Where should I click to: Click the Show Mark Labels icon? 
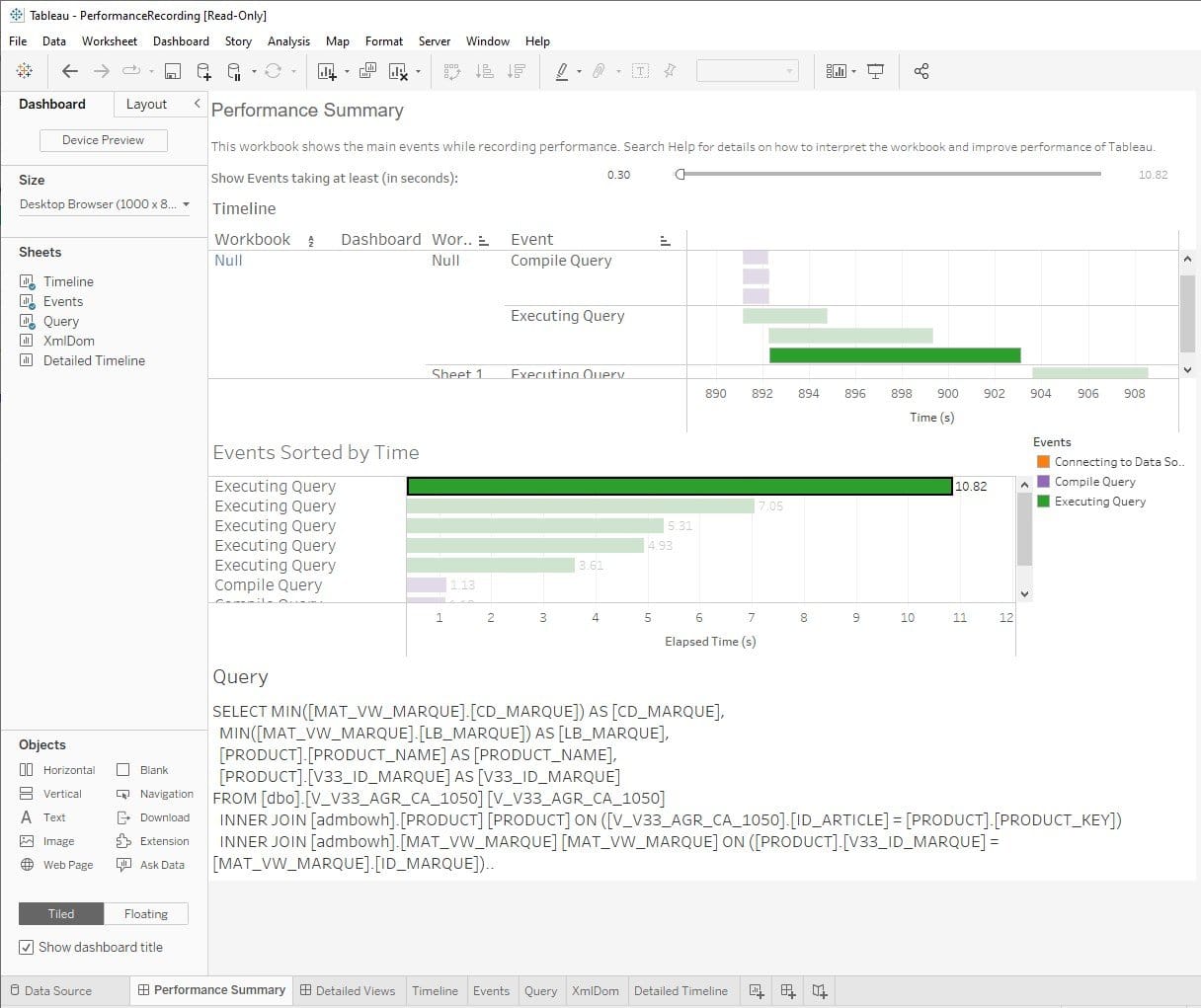640,71
